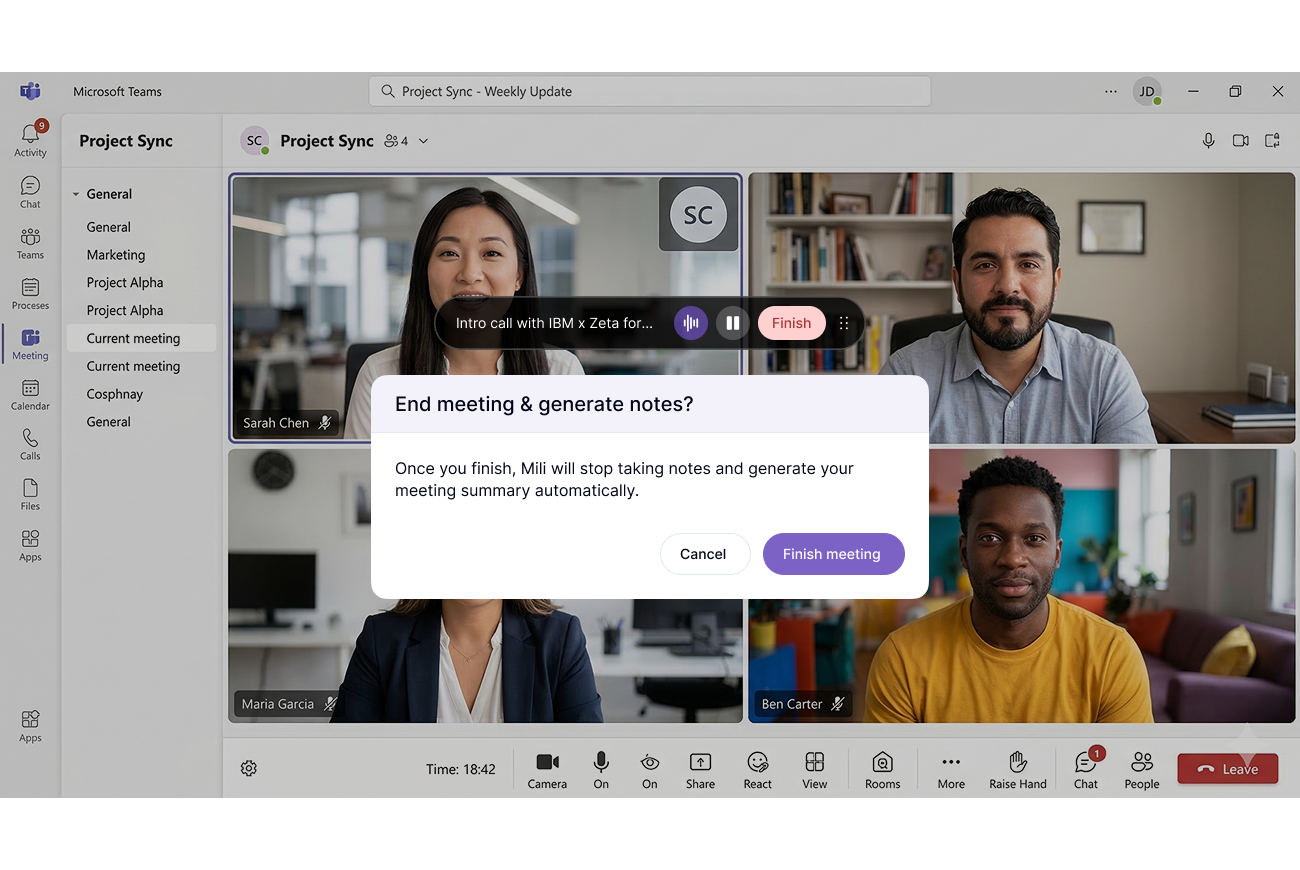Open Teams in the left rail
The image size is (1300, 870).
tap(30, 243)
